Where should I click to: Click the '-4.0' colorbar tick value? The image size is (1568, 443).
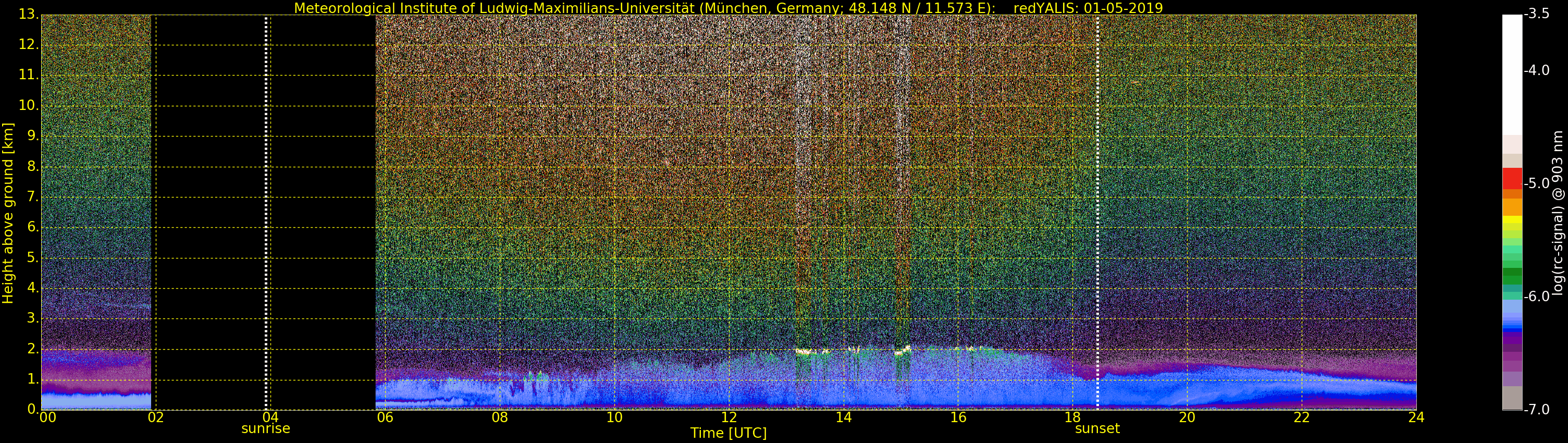coord(1537,70)
